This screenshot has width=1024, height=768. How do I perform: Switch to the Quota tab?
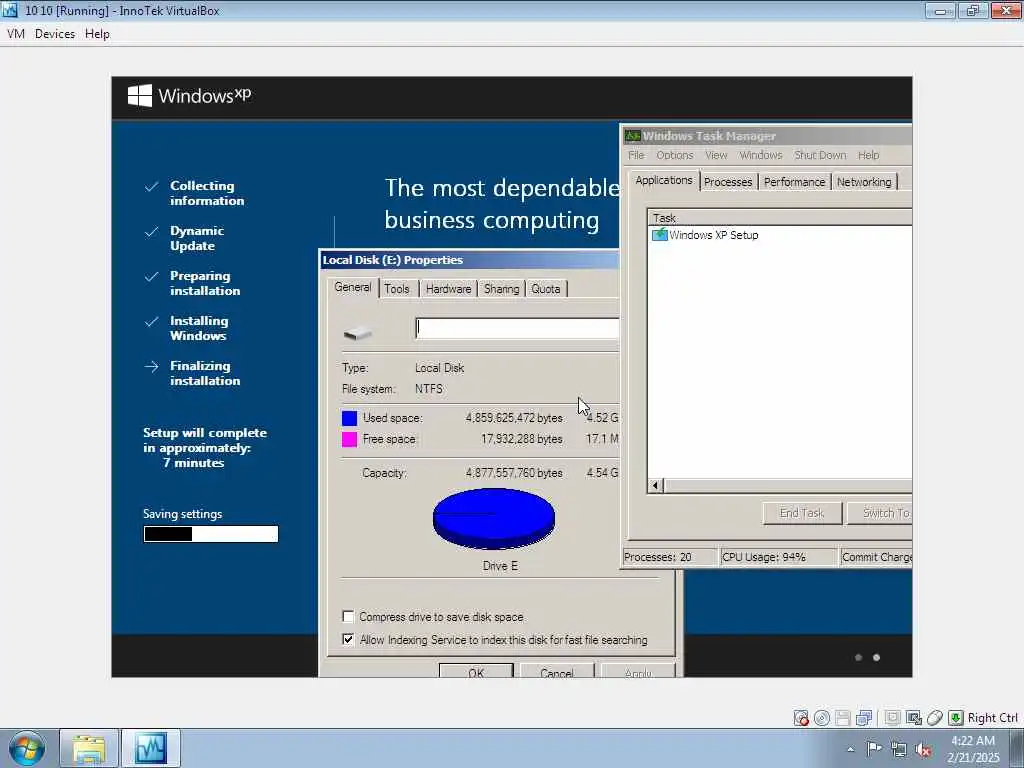pyautogui.click(x=545, y=289)
